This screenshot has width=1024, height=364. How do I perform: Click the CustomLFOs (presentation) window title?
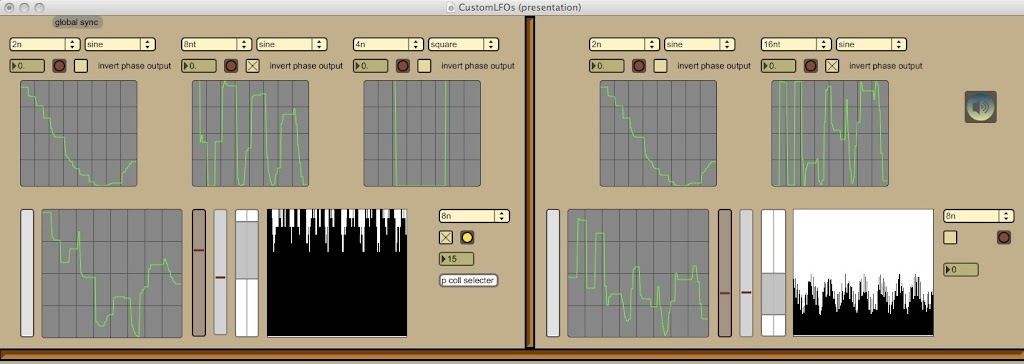point(519,8)
